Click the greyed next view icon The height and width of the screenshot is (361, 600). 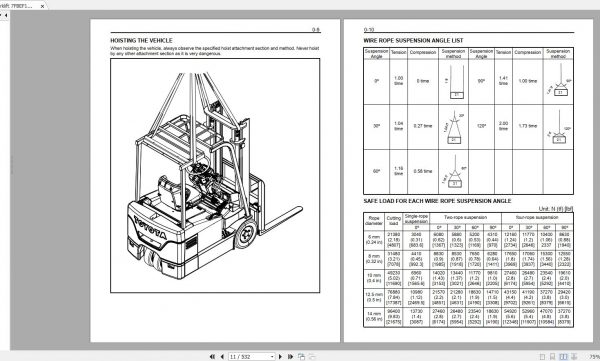pyautogui.click(x=312, y=356)
